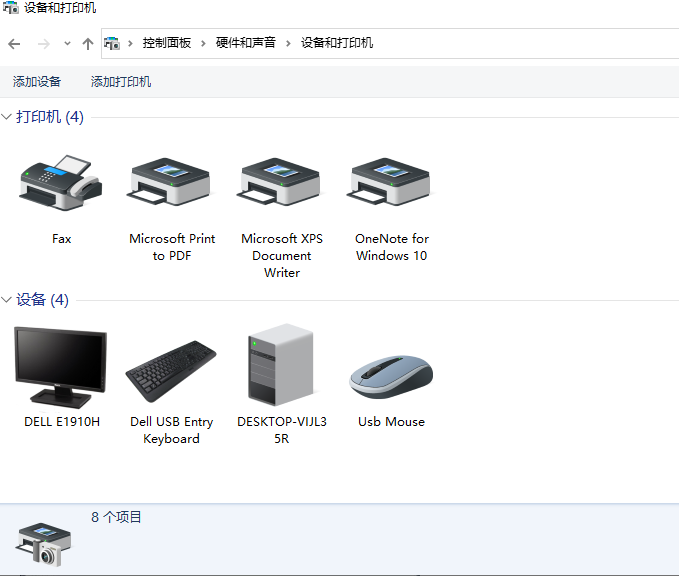Click the Fax label text
The width and height of the screenshot is (679, 576).
pos(61,239)
